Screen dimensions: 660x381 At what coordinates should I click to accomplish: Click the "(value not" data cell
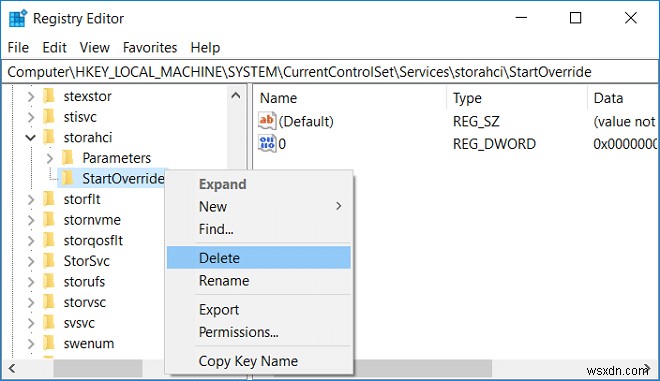(x=624, y=121)
